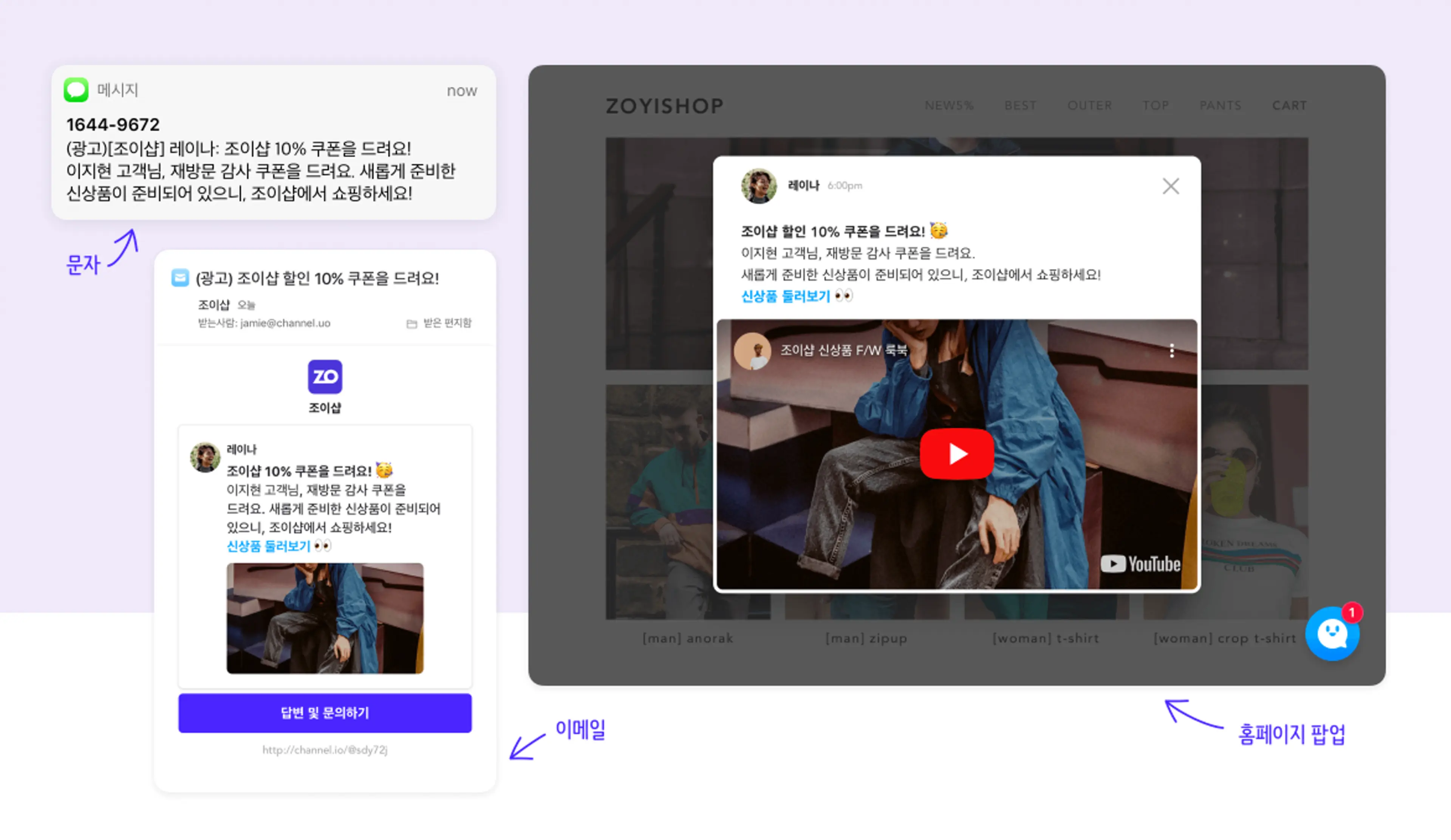Click 레이나's avatar in the email body
This screenshot has height=840, width=1451.
coord(205,457)
